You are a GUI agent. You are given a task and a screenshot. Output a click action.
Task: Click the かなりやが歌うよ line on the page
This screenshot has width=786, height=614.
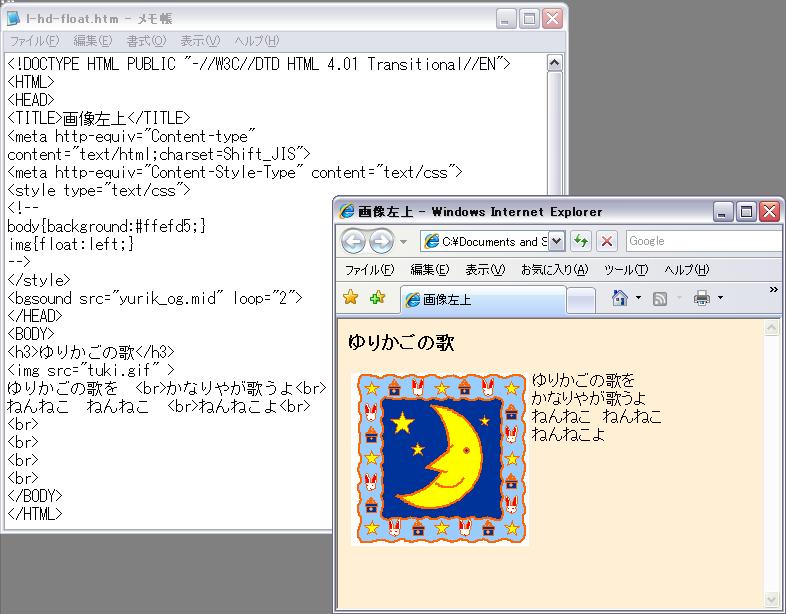coord(589,398)
